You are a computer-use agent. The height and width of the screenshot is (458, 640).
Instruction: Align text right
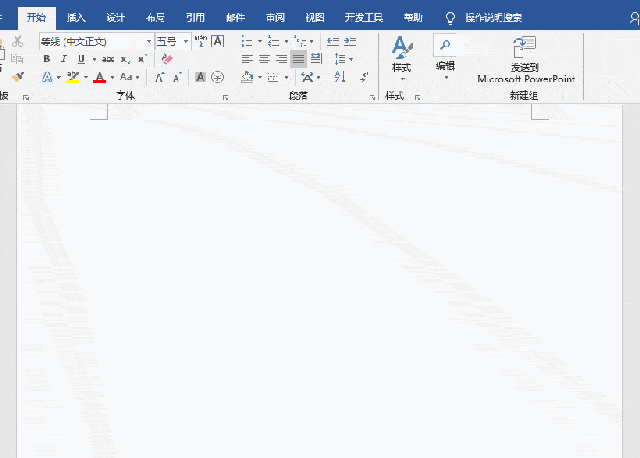[281, 59]
